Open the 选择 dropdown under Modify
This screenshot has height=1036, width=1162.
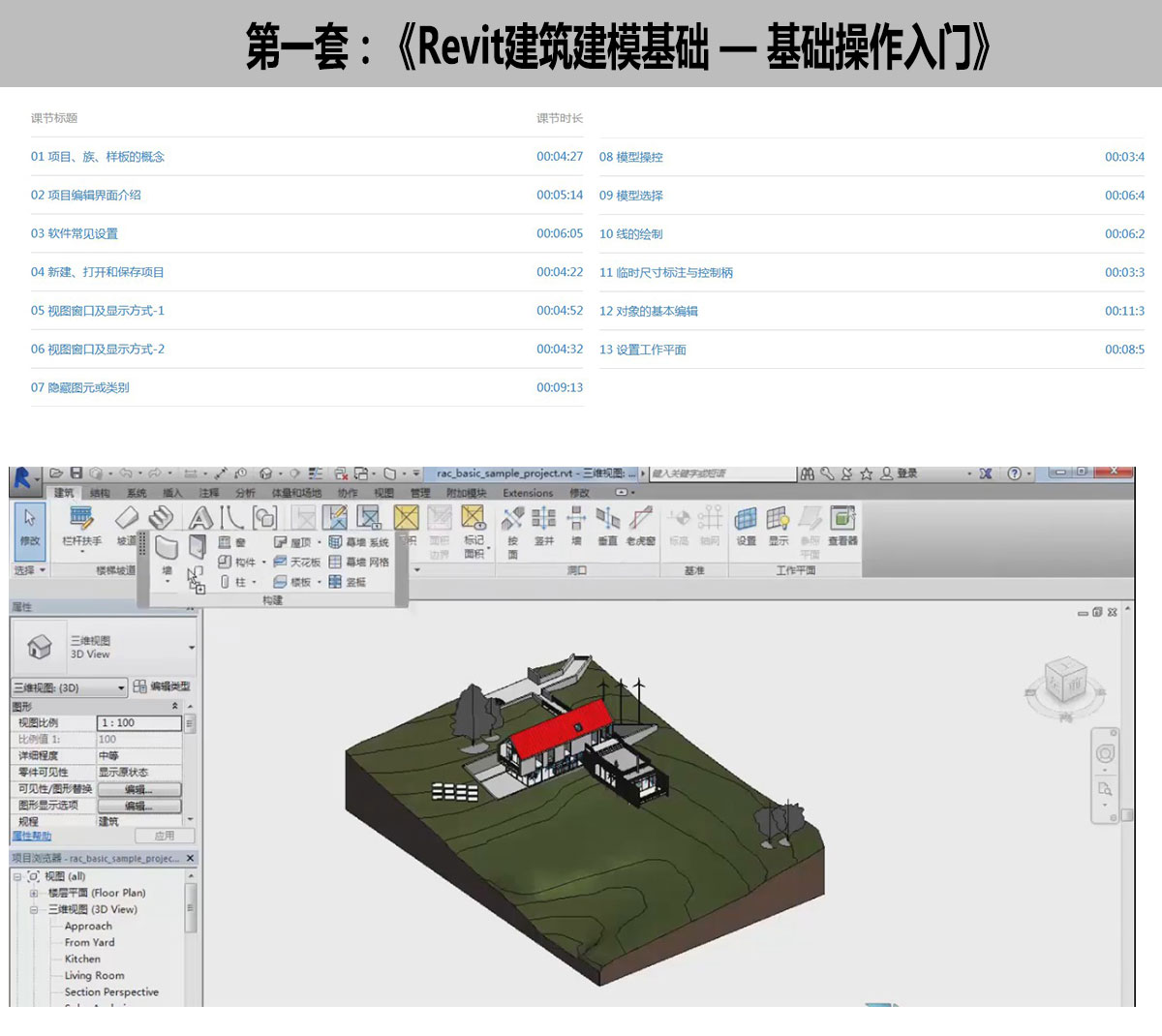30,570
